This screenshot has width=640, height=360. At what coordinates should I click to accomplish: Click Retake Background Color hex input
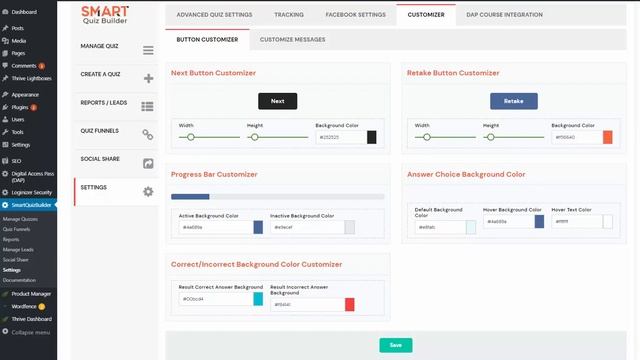coord(577,137)
